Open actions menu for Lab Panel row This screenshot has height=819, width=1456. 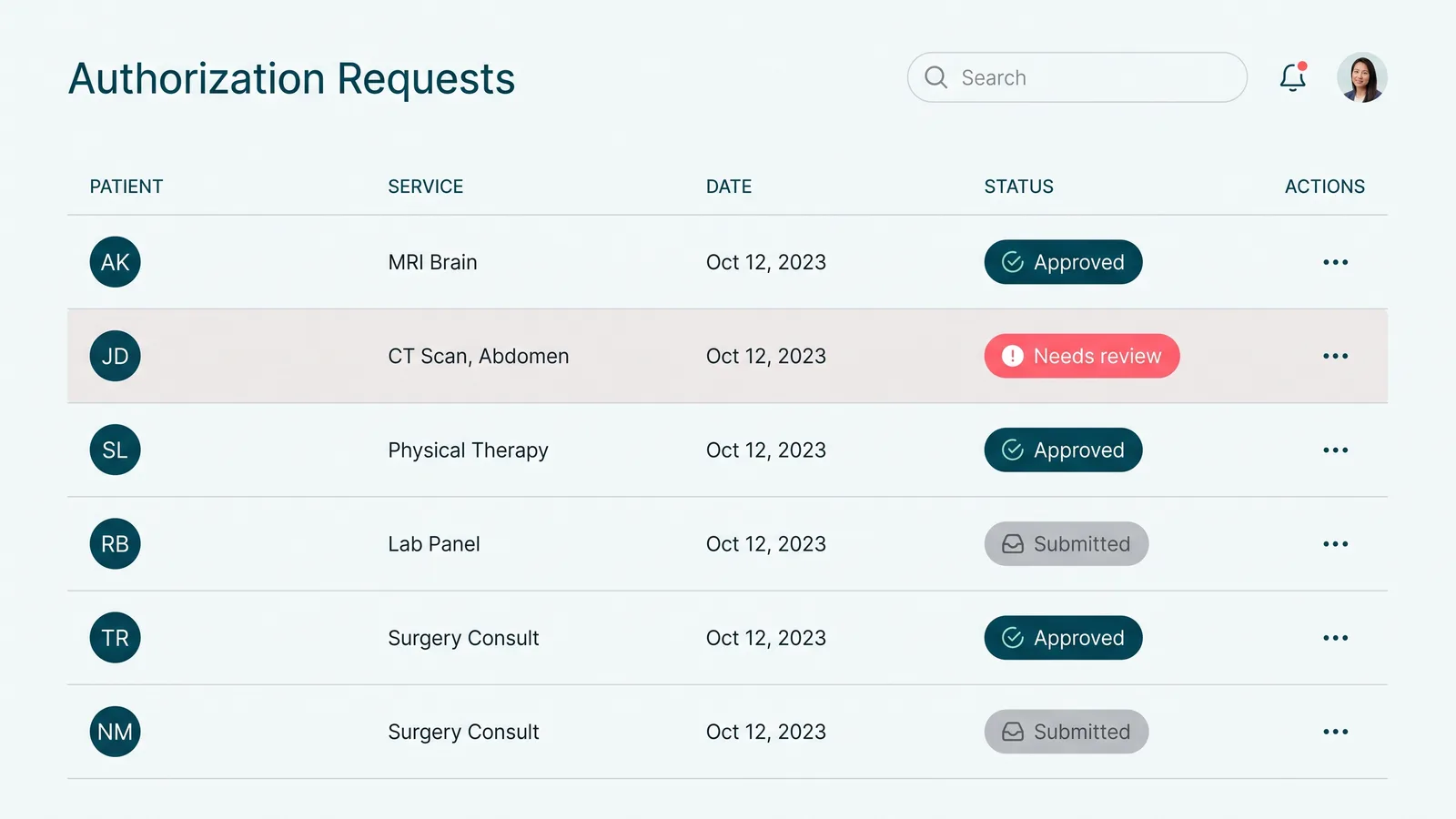pos(1335,544)
